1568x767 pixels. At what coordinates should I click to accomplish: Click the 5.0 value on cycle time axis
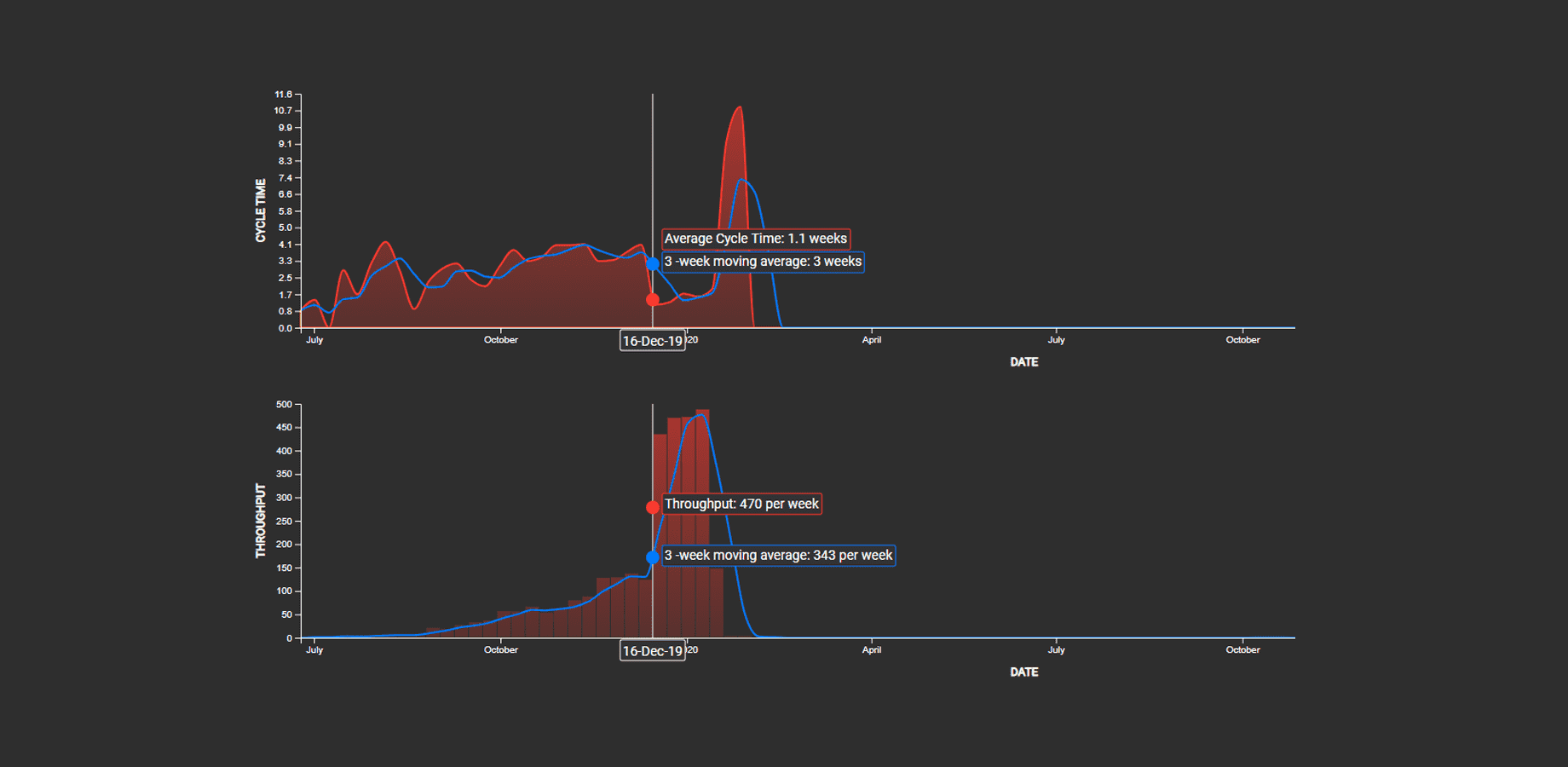(x=285, y=228)
